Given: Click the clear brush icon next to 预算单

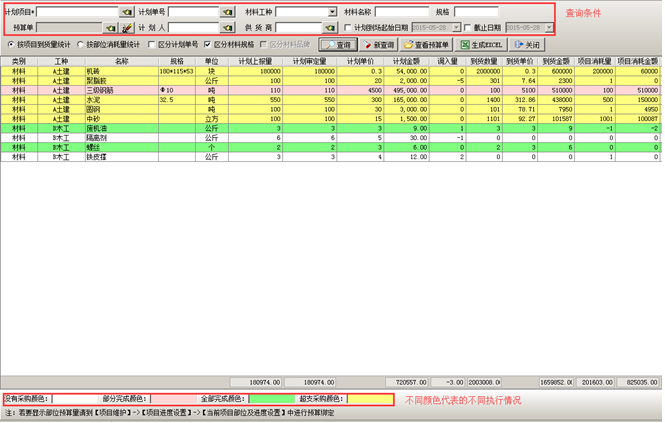Looking at the screenshot, I should 127,28.
